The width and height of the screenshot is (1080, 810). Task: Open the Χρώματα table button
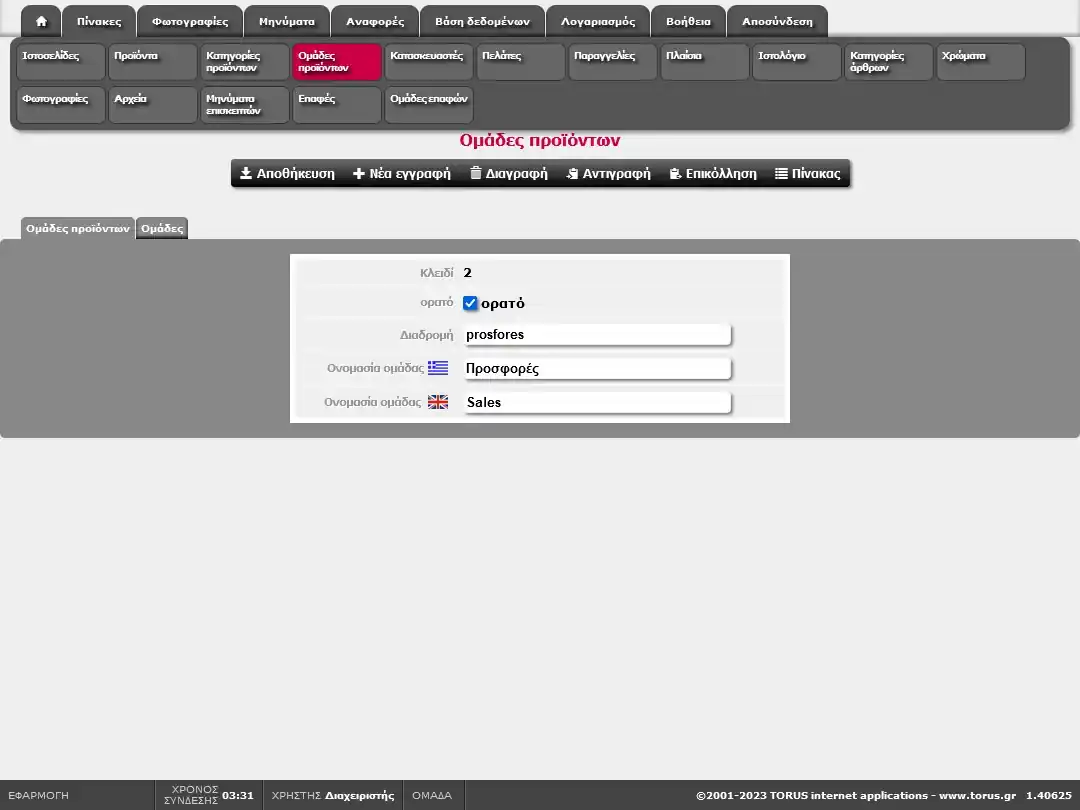[981, 62]
